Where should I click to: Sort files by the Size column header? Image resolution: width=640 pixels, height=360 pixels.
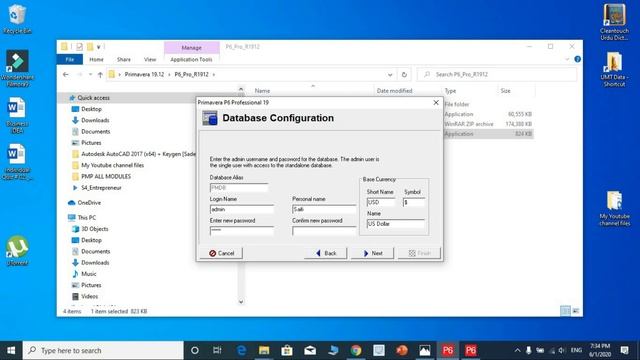click(505, 91)
